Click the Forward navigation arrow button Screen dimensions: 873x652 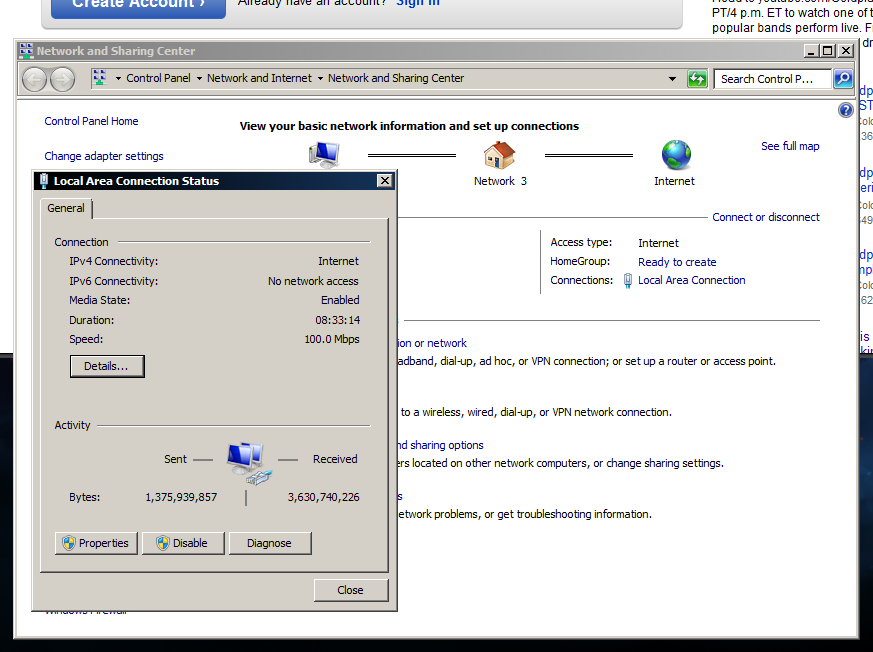coord(62,79)
